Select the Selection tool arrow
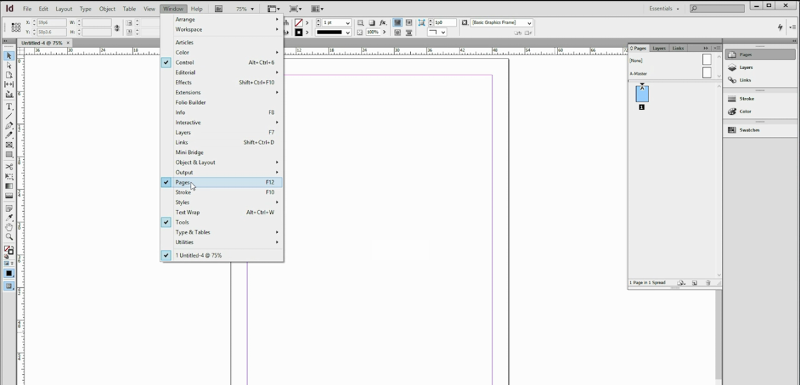The image size is (800, 385). 9,56
